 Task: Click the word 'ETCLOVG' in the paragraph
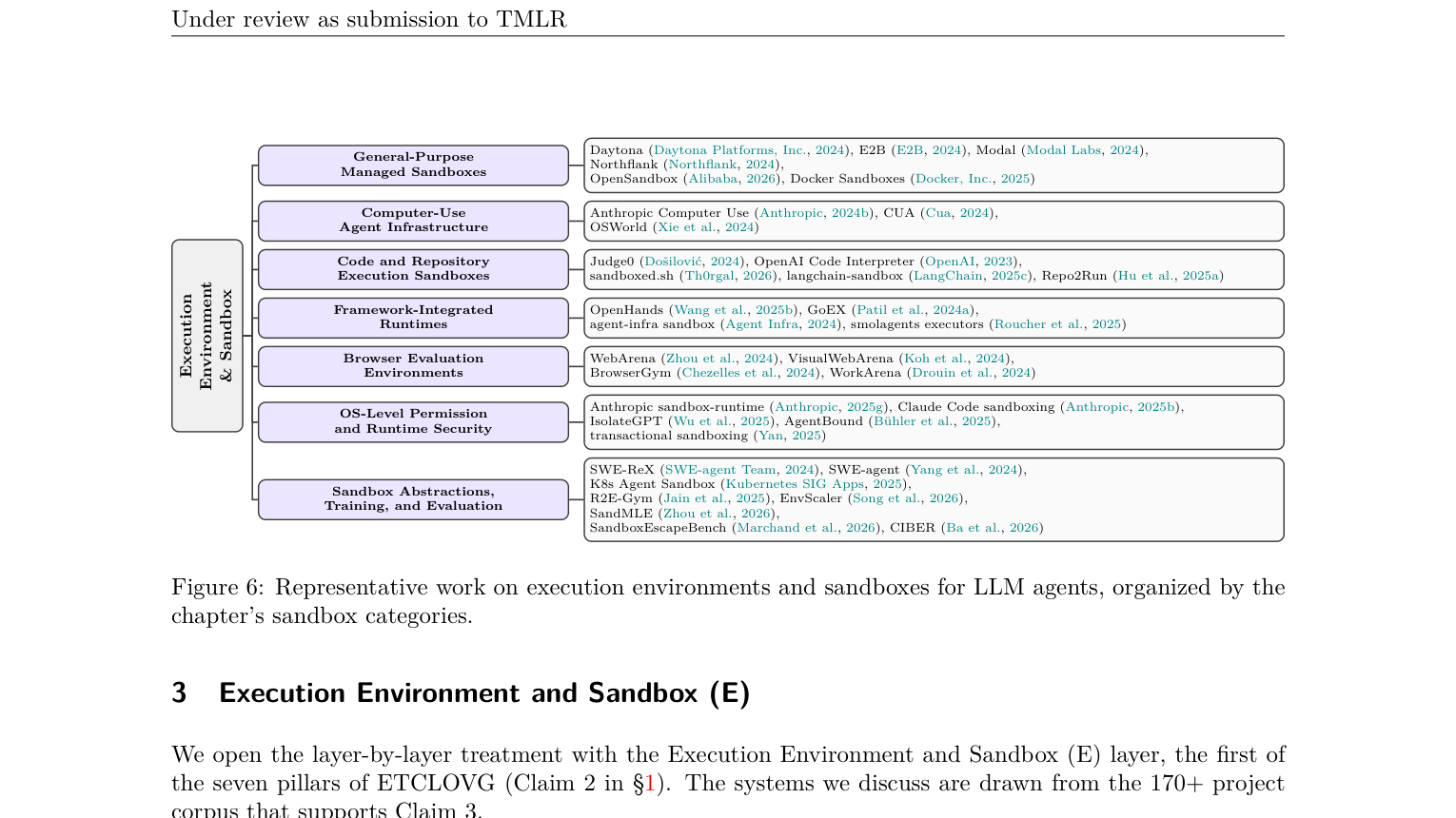tap(436, 784)
